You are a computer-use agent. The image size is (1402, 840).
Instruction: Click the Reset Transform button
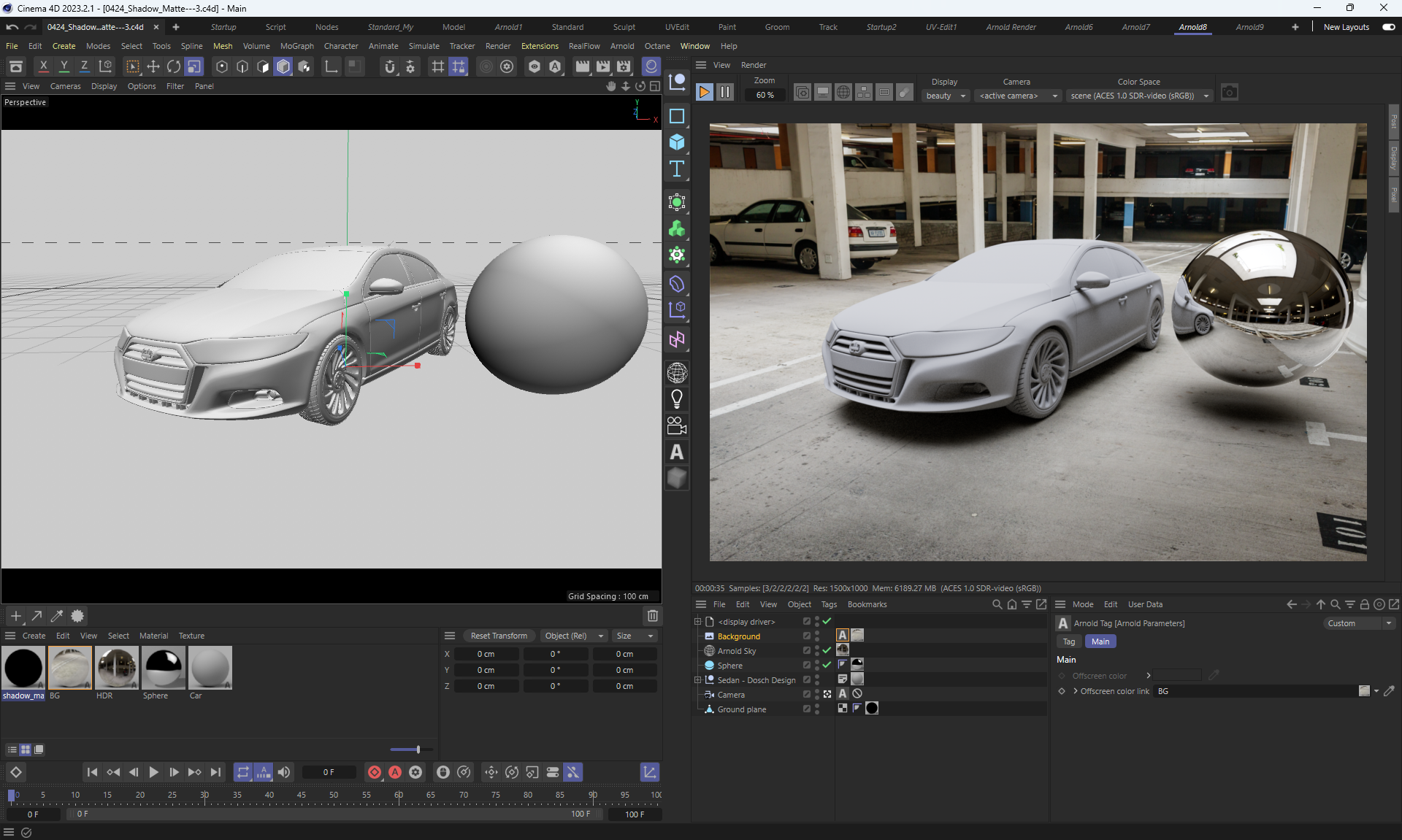[499, 636]
